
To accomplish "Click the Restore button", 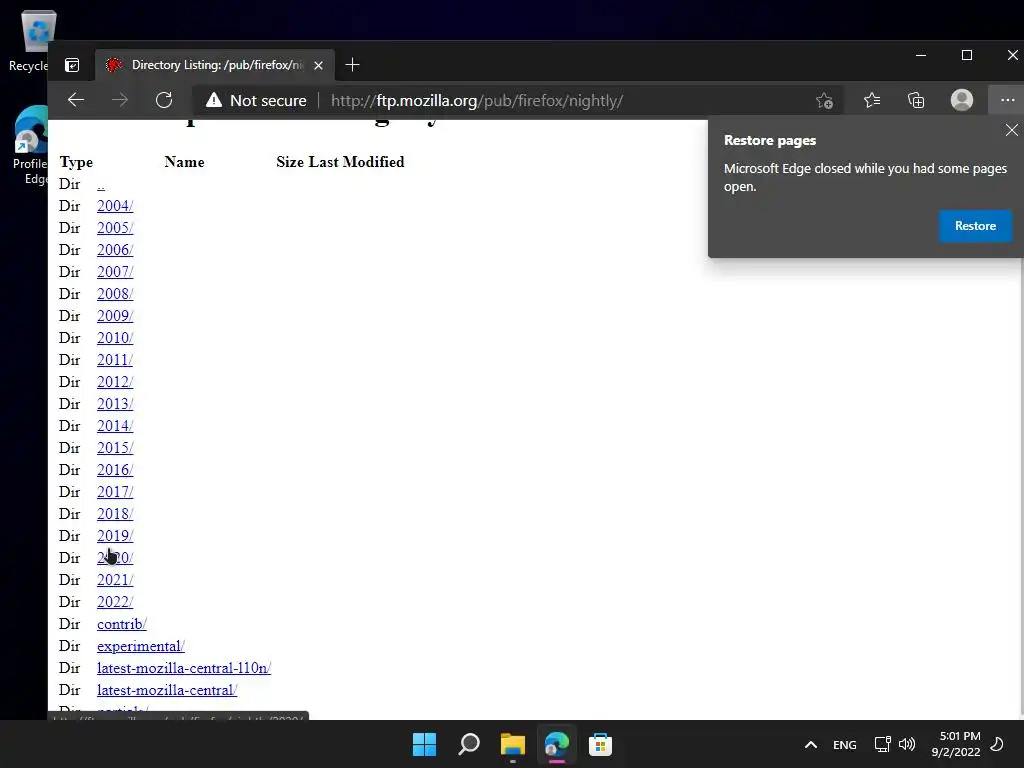I will [975, 226].
